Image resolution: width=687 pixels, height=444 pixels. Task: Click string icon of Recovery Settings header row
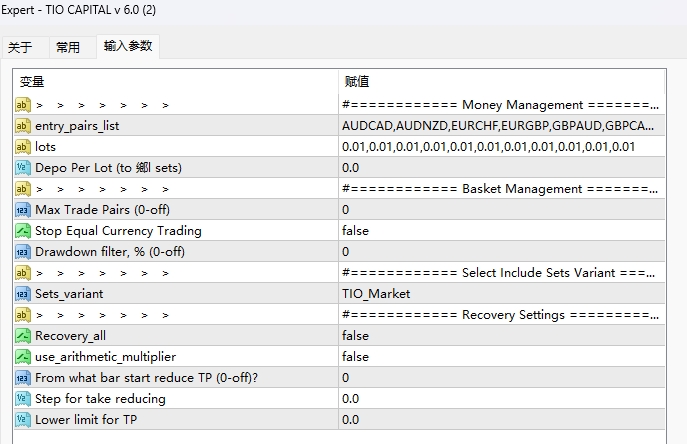pyautogui.click(x=22, y=315)
